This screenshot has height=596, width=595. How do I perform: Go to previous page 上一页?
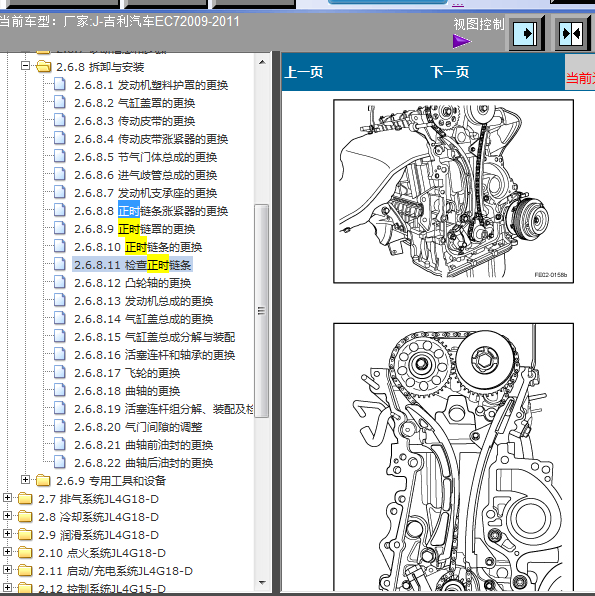point(304,72)
